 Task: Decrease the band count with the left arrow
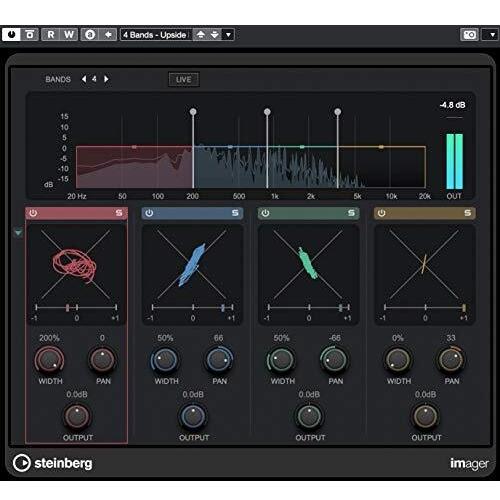tap(84, 79)
